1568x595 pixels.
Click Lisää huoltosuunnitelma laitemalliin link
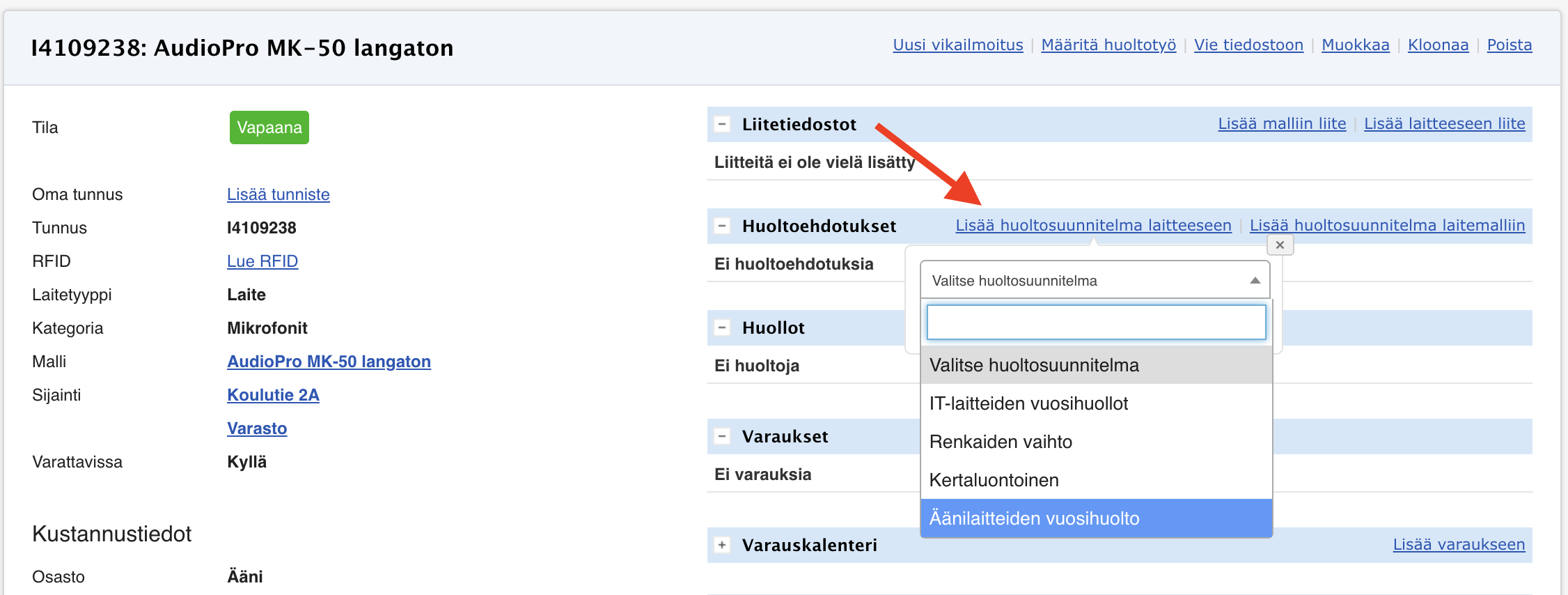point(1387,226)
